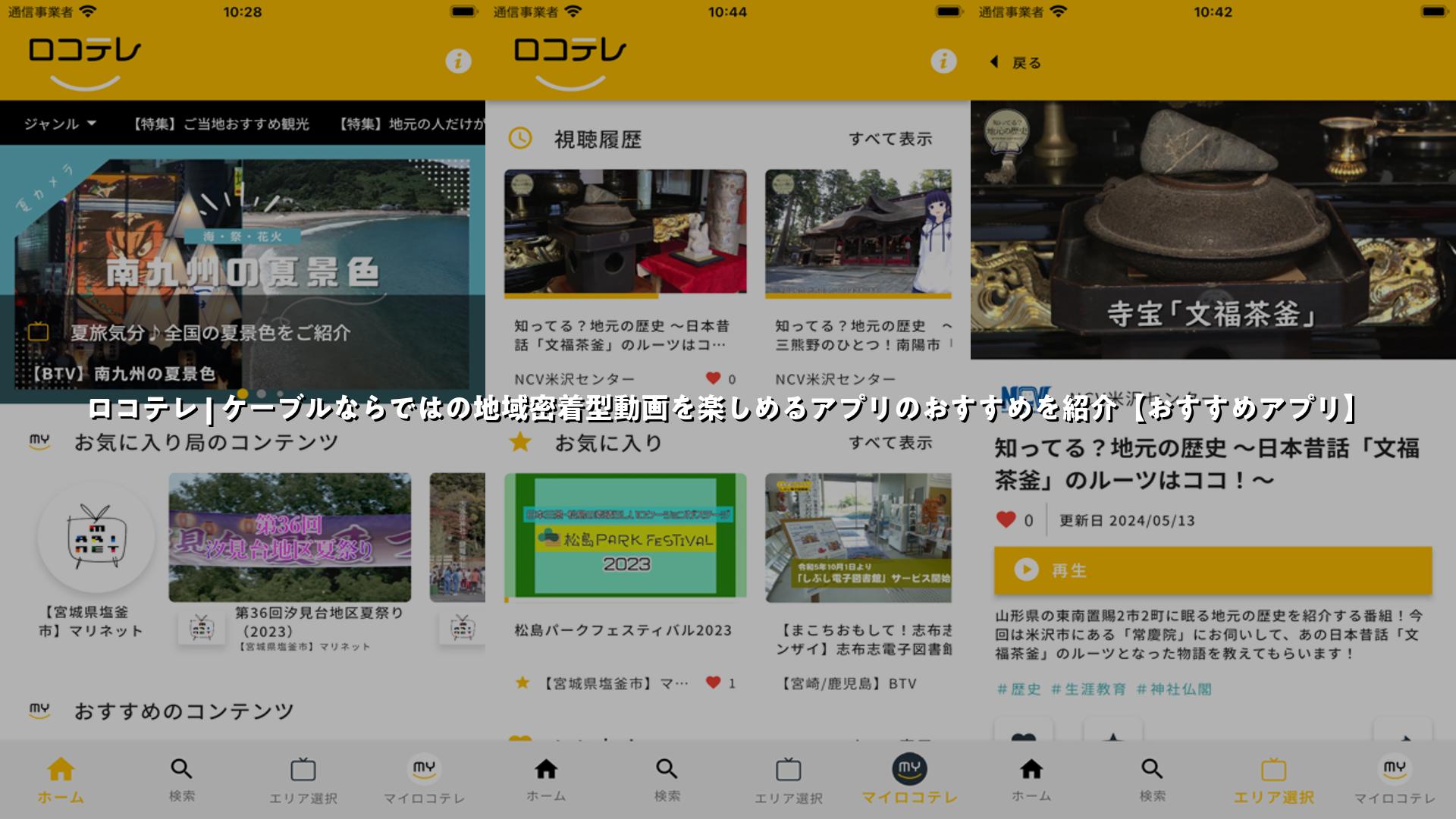Tap the my icon beside おすすめのコンテンツ
This screenshot has height=819, width=1456.
(x=39, y=711)
